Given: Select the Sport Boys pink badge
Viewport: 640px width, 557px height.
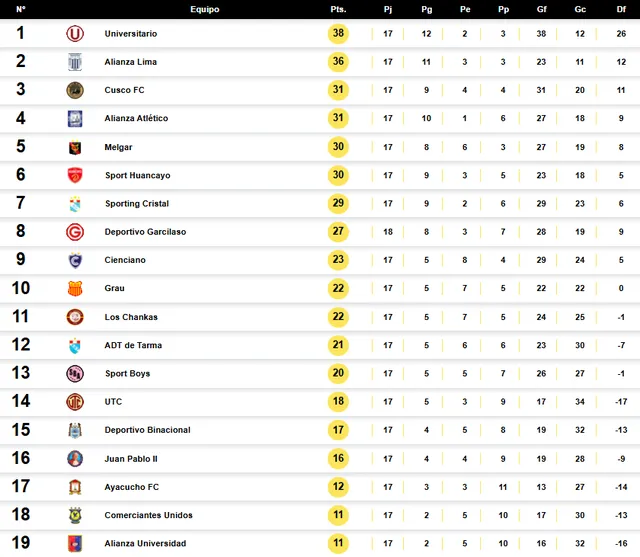Looking at the screenshot, I should coord(75,373).
